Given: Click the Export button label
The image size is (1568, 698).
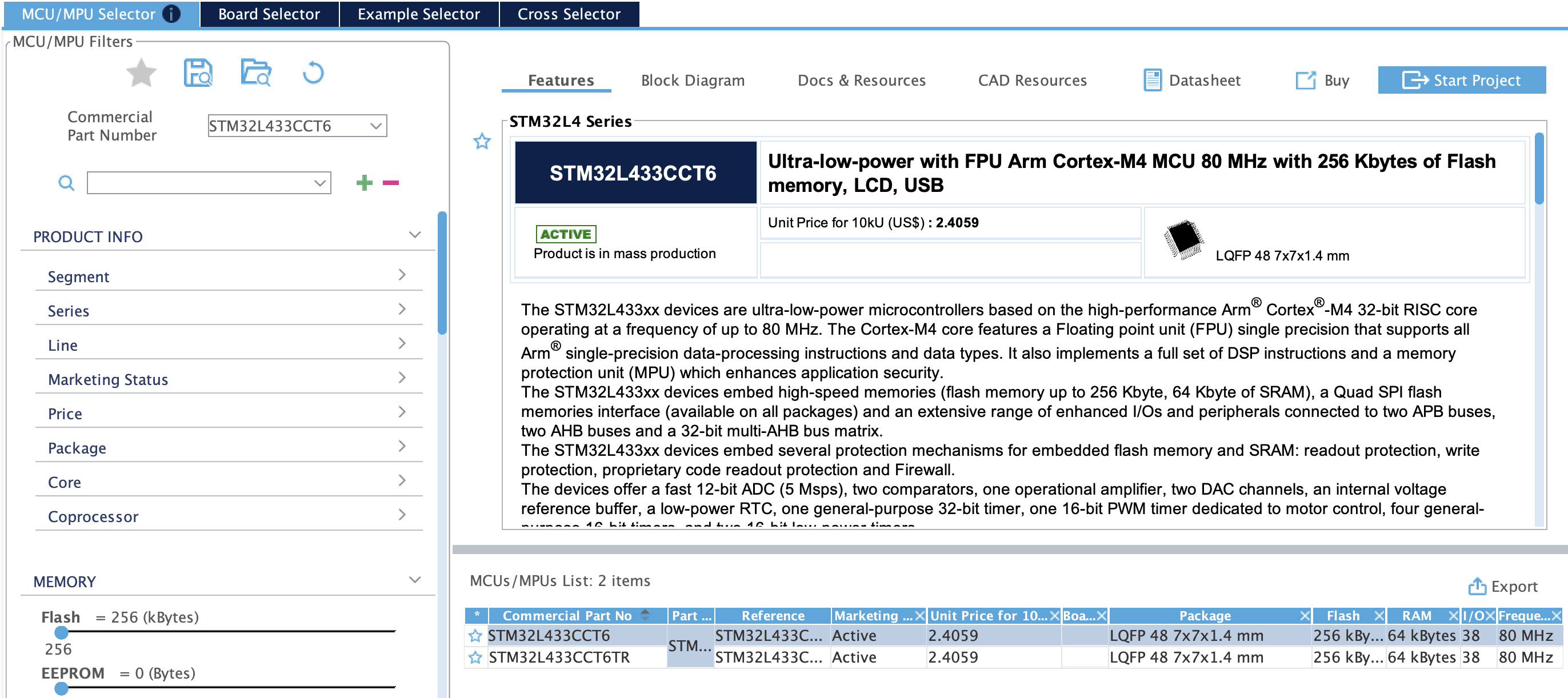Looking at the screenshot, I should (x=1514, y=587).
